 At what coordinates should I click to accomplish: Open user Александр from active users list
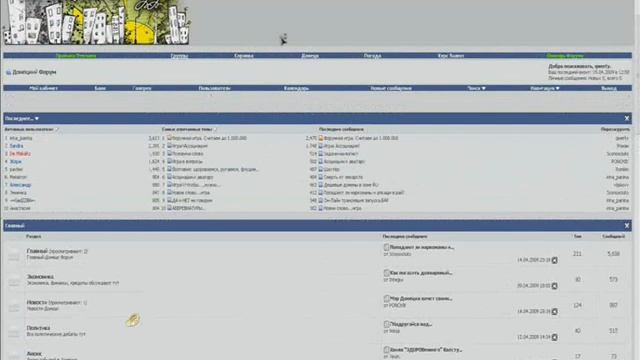click(20, 184)
